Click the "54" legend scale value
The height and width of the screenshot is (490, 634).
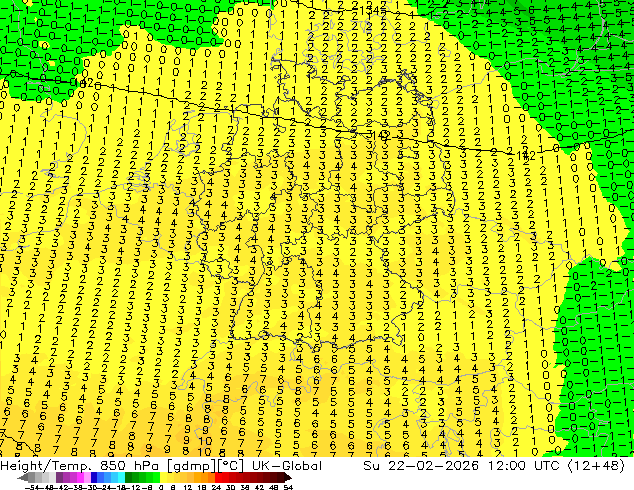(x=288, y=488)
